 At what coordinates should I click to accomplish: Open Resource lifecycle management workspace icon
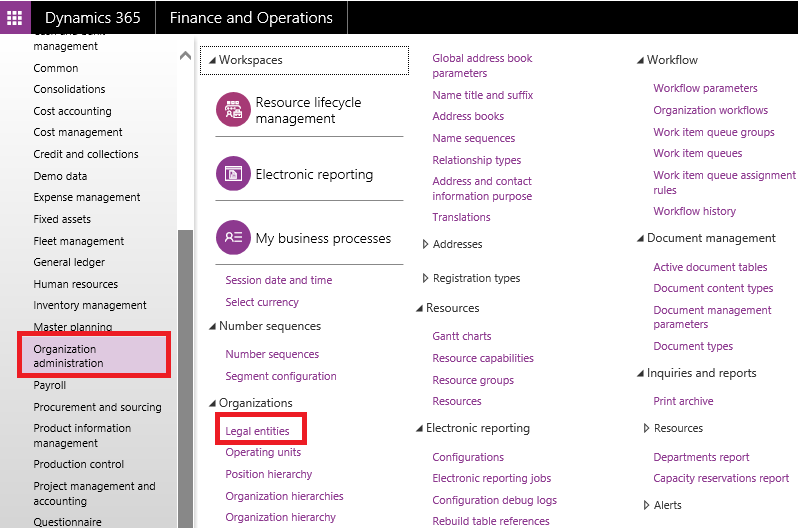(x=233, y=109)
